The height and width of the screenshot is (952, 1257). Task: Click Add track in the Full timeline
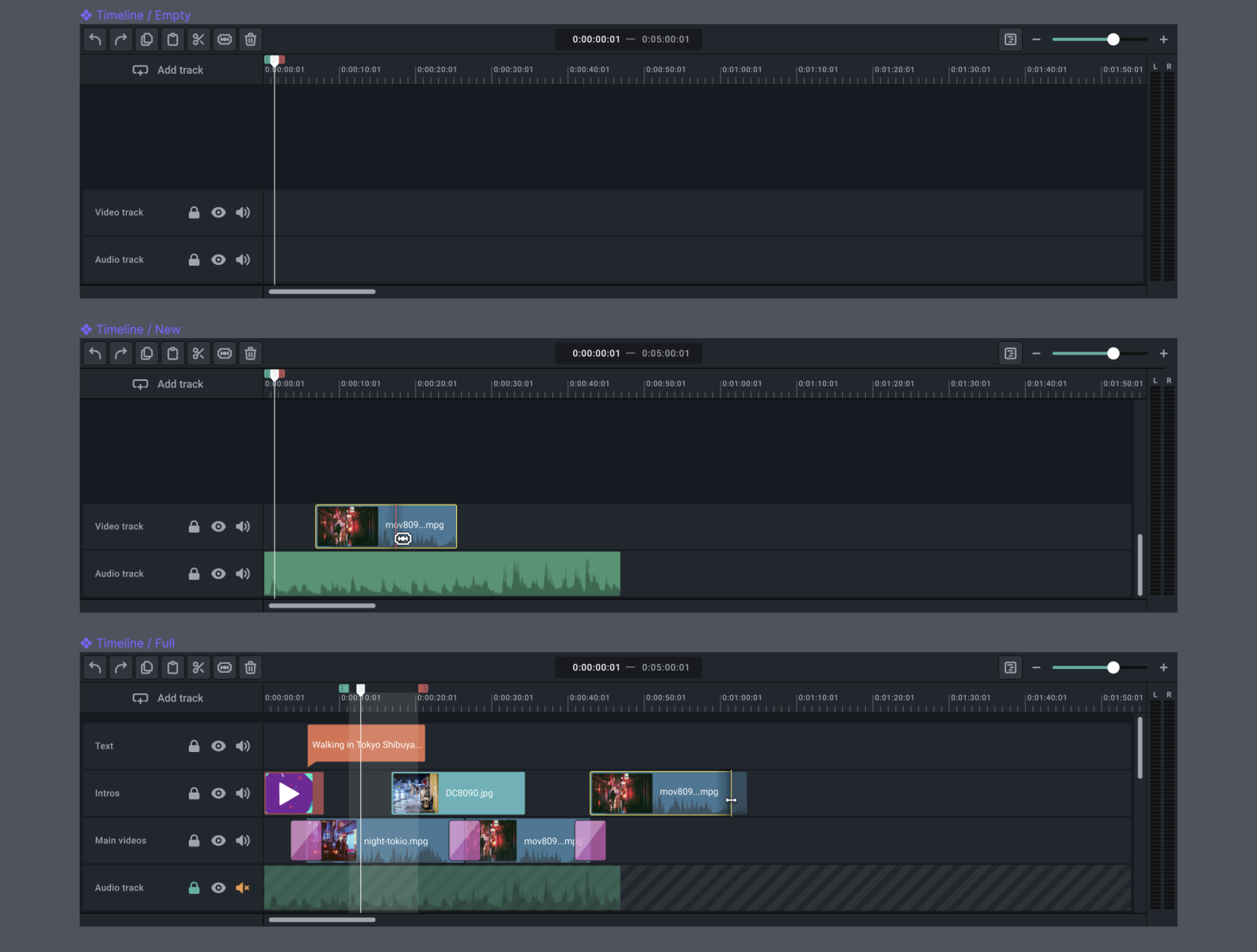(x=168, y=698)
